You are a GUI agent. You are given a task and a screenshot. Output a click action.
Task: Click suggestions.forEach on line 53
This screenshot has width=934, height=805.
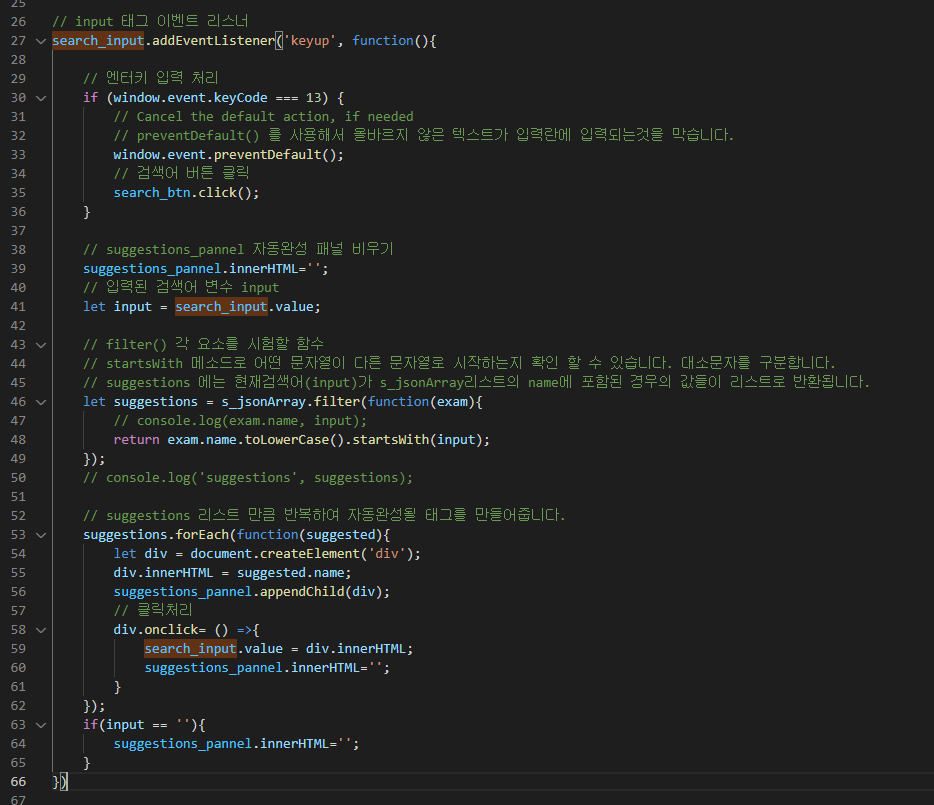[156, 535]
